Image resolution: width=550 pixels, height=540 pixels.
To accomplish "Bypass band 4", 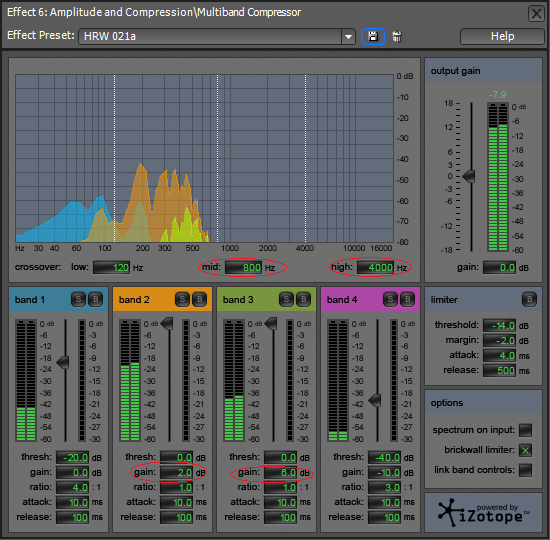I will click(407, 299).
